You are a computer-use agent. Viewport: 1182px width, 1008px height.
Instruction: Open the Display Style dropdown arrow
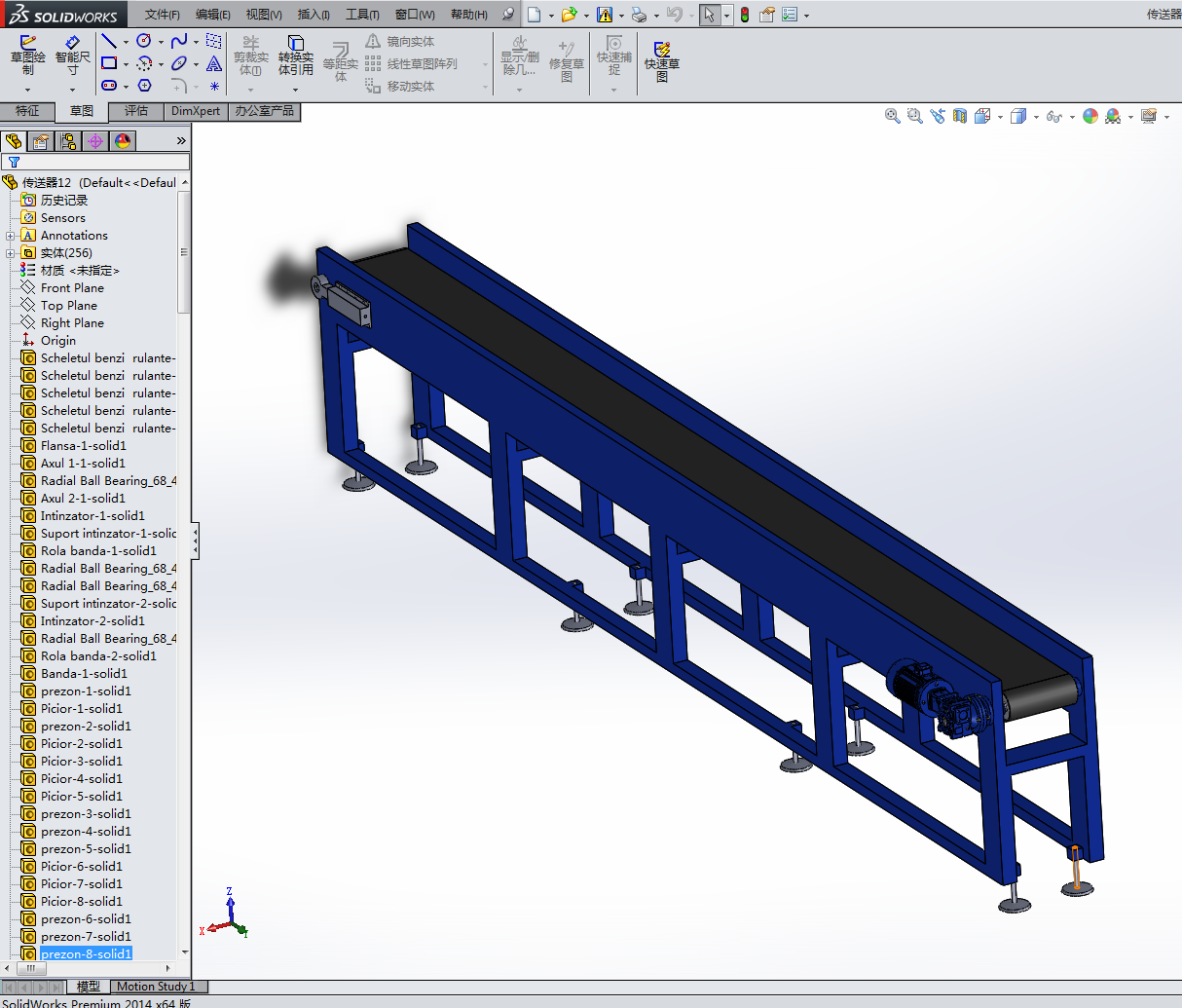[x=1036, y=117]
